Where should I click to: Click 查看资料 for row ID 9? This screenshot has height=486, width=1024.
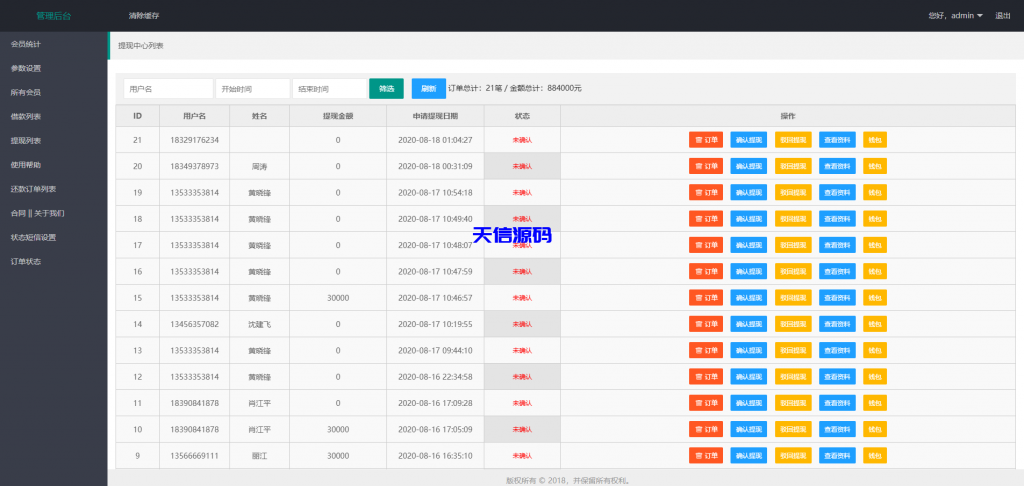coord(837,455)
